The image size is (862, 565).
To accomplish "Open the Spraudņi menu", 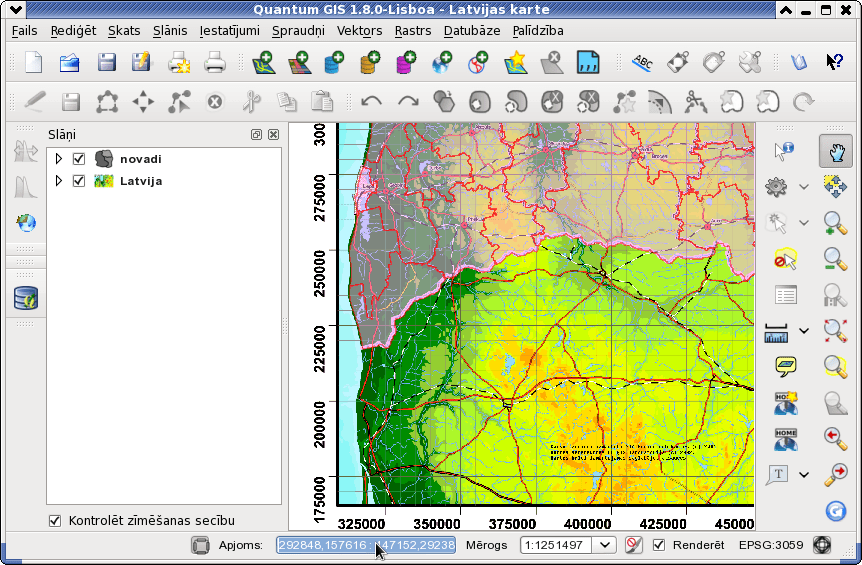I will pyautogui.click(x=298, y=31).
